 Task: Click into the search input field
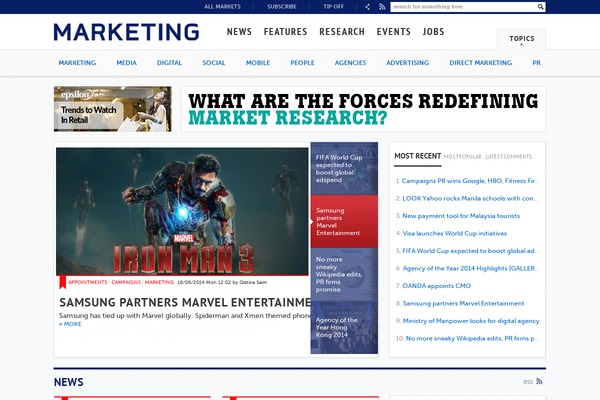(x=463, y=7)
